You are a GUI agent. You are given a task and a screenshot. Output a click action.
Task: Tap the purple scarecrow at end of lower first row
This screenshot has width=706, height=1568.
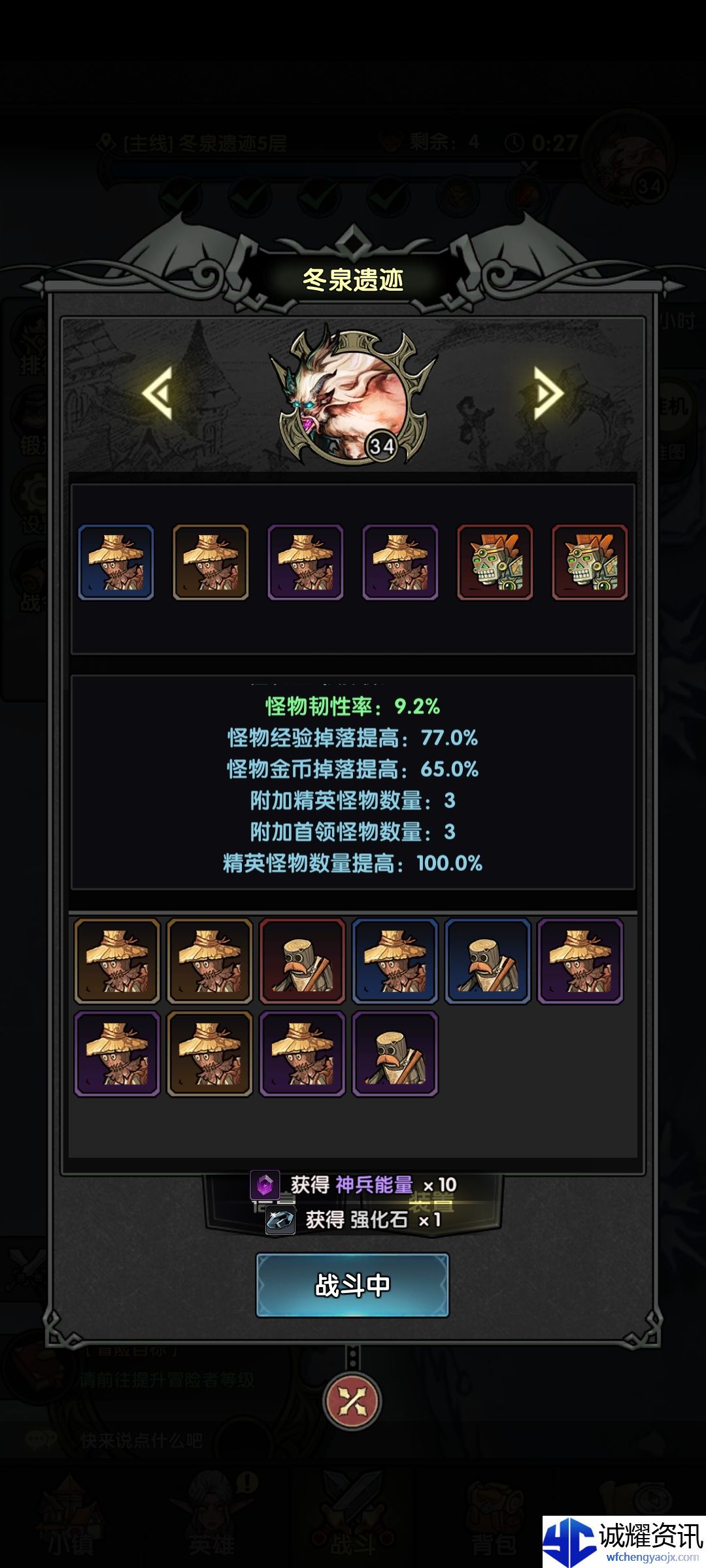point(580,961)
